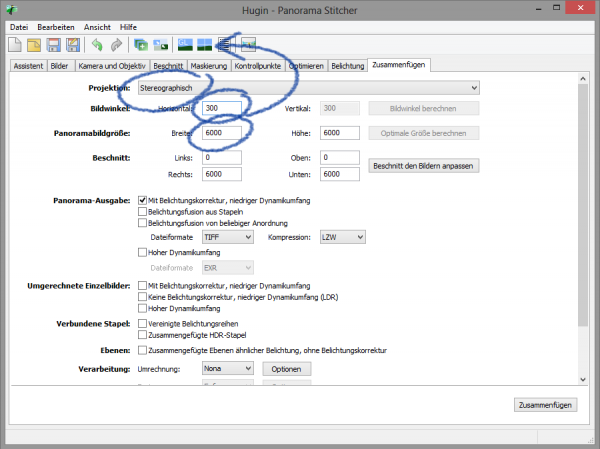Screen dimensions: 600x449
Task: Click the Breite panorama size field
Action: (x=222, y=133)
